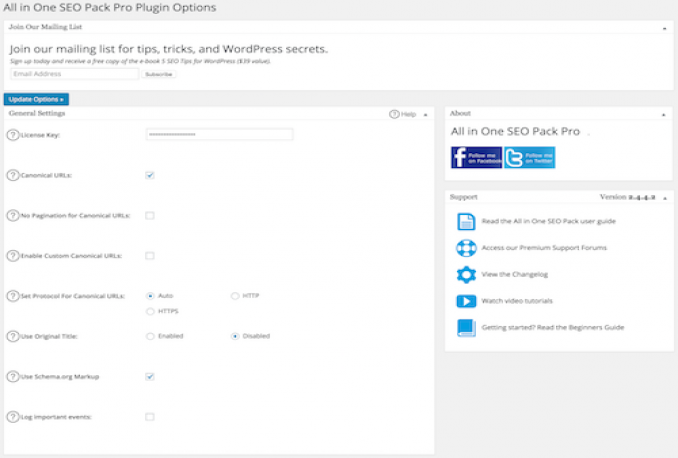Click the Email Address input field
Screen dimensions: 678x458
[x=74, y=74]
